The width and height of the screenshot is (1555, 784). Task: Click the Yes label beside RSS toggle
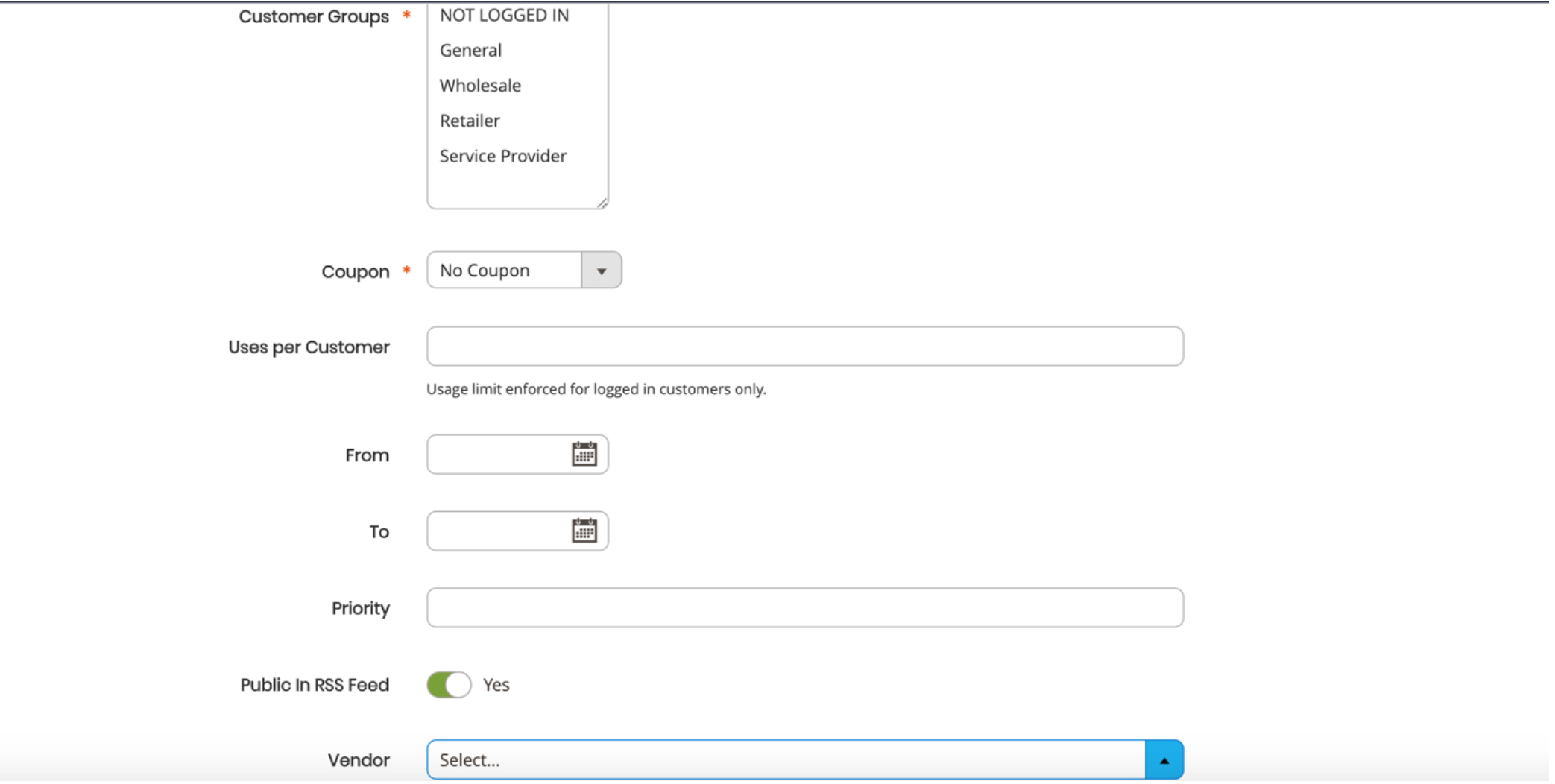(x=496, y=685)
